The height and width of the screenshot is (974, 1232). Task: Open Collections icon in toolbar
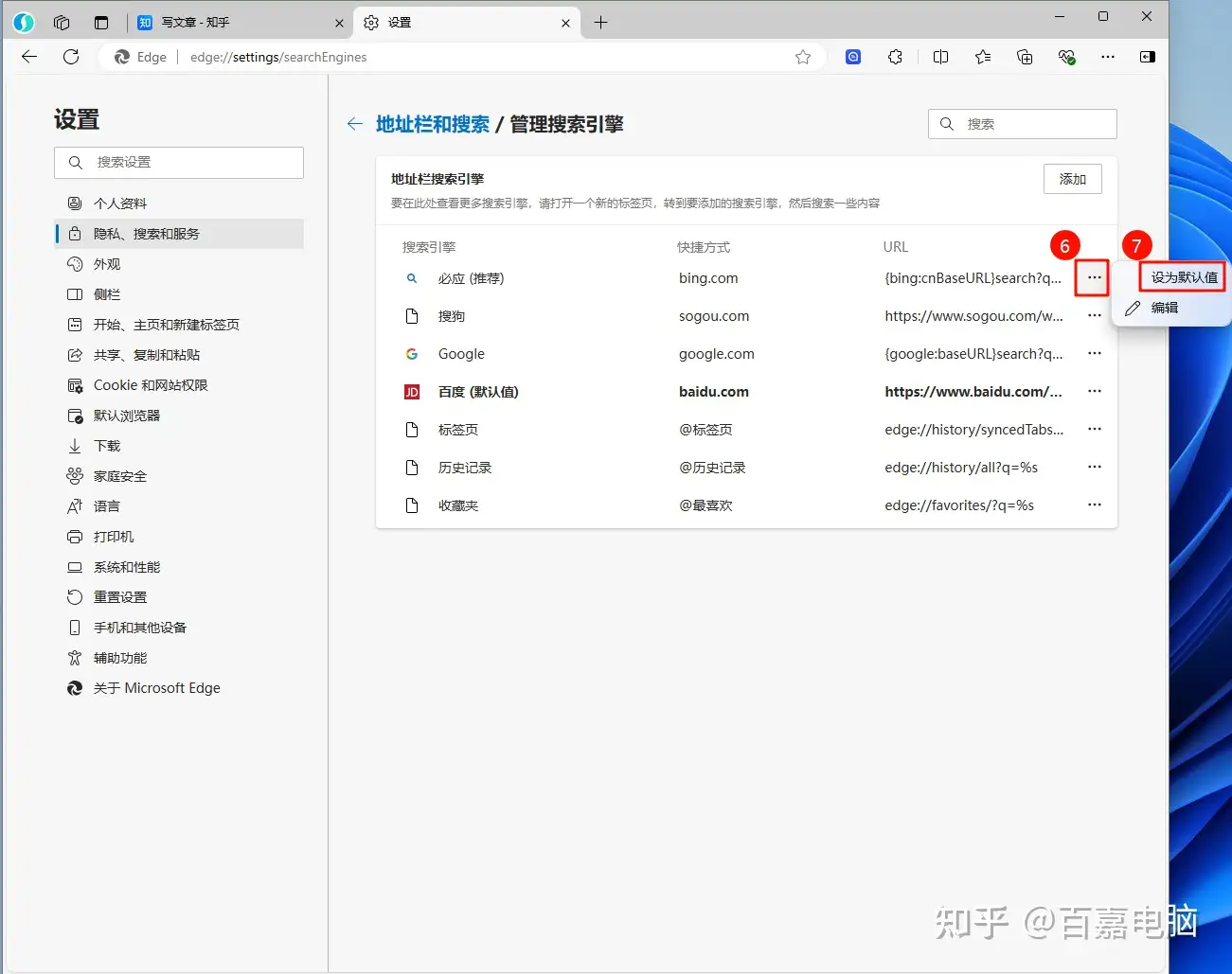click(x=1025, y=57)
